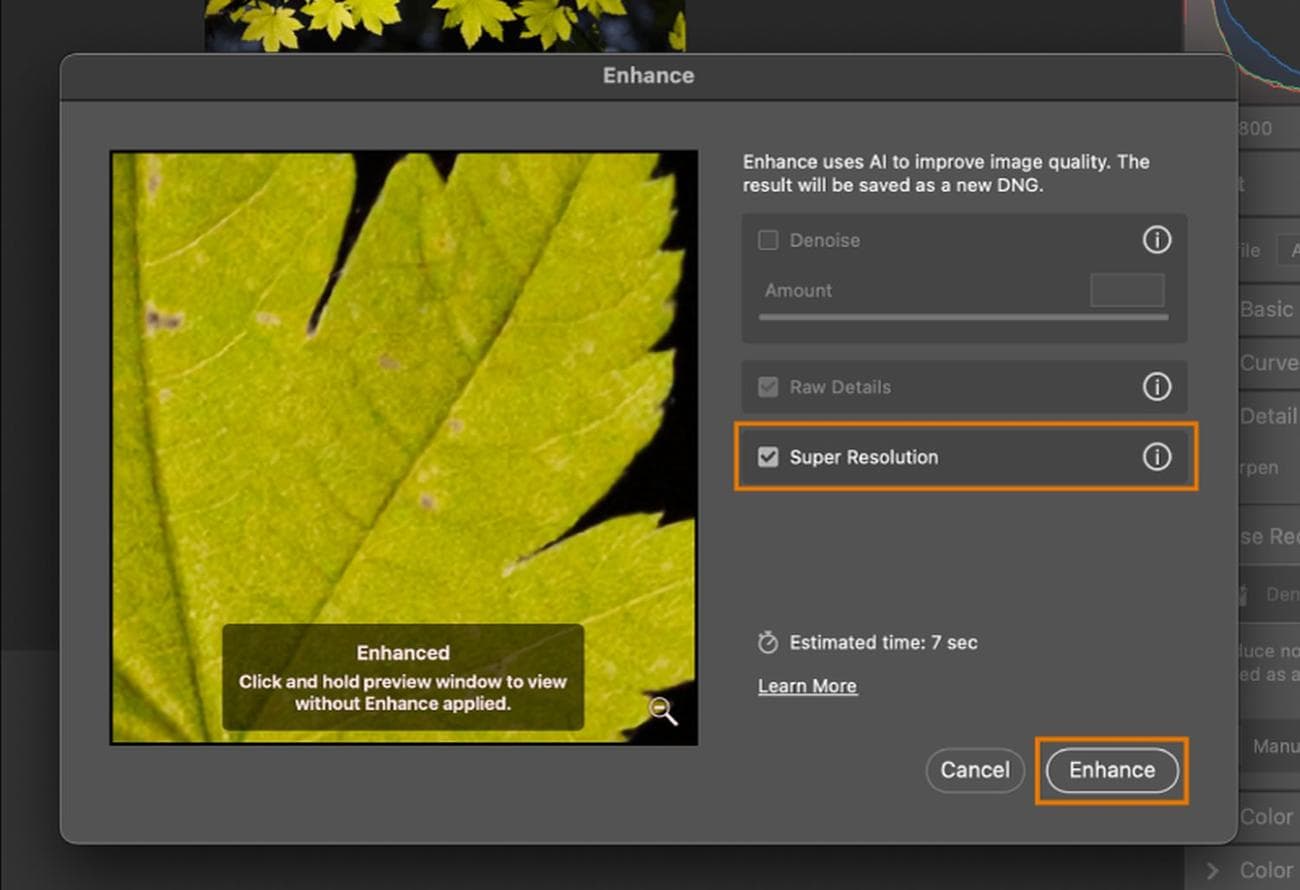
Task: Click the Enhance button
Action: [1111, 770]
